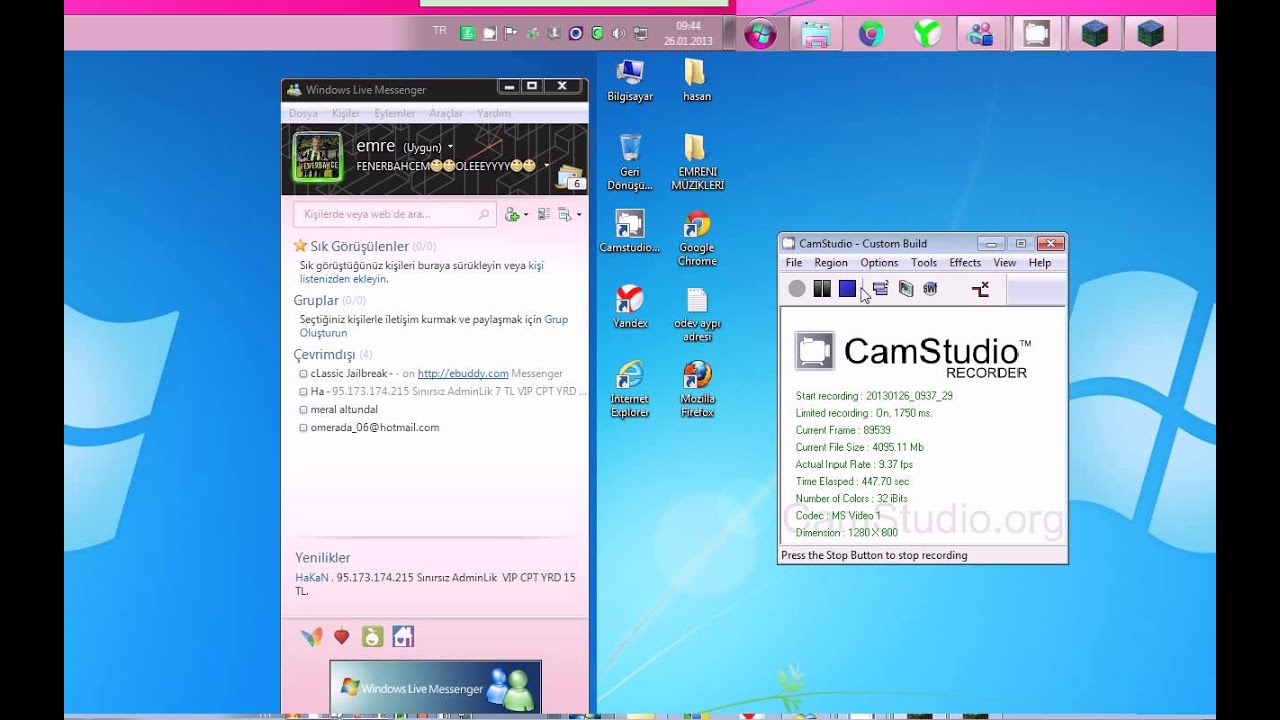
Task: Click the magnifier icon in Messenger search box
Action: click(x=484, y=214)
